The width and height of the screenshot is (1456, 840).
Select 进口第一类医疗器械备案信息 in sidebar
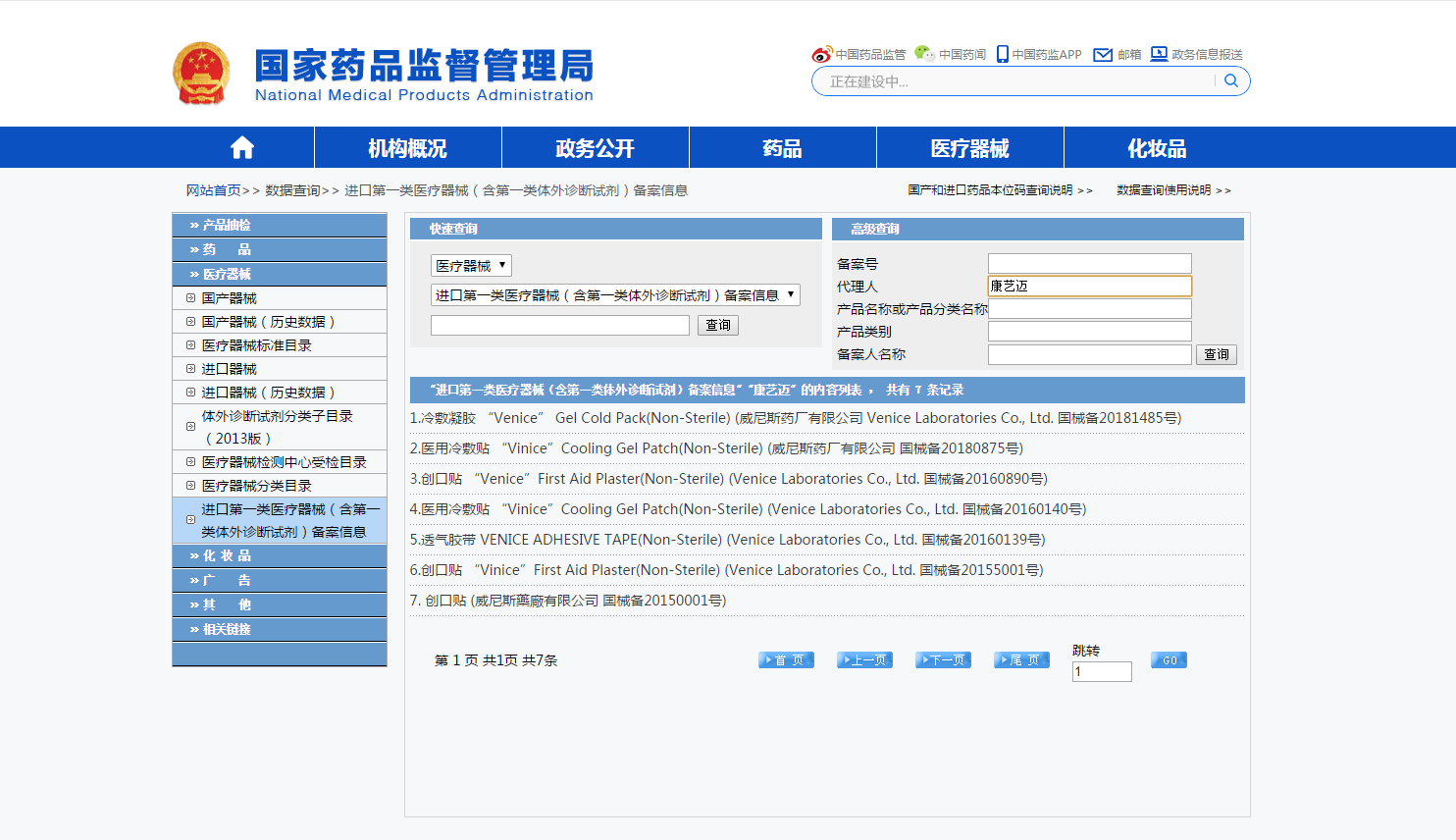coord(289,520)
